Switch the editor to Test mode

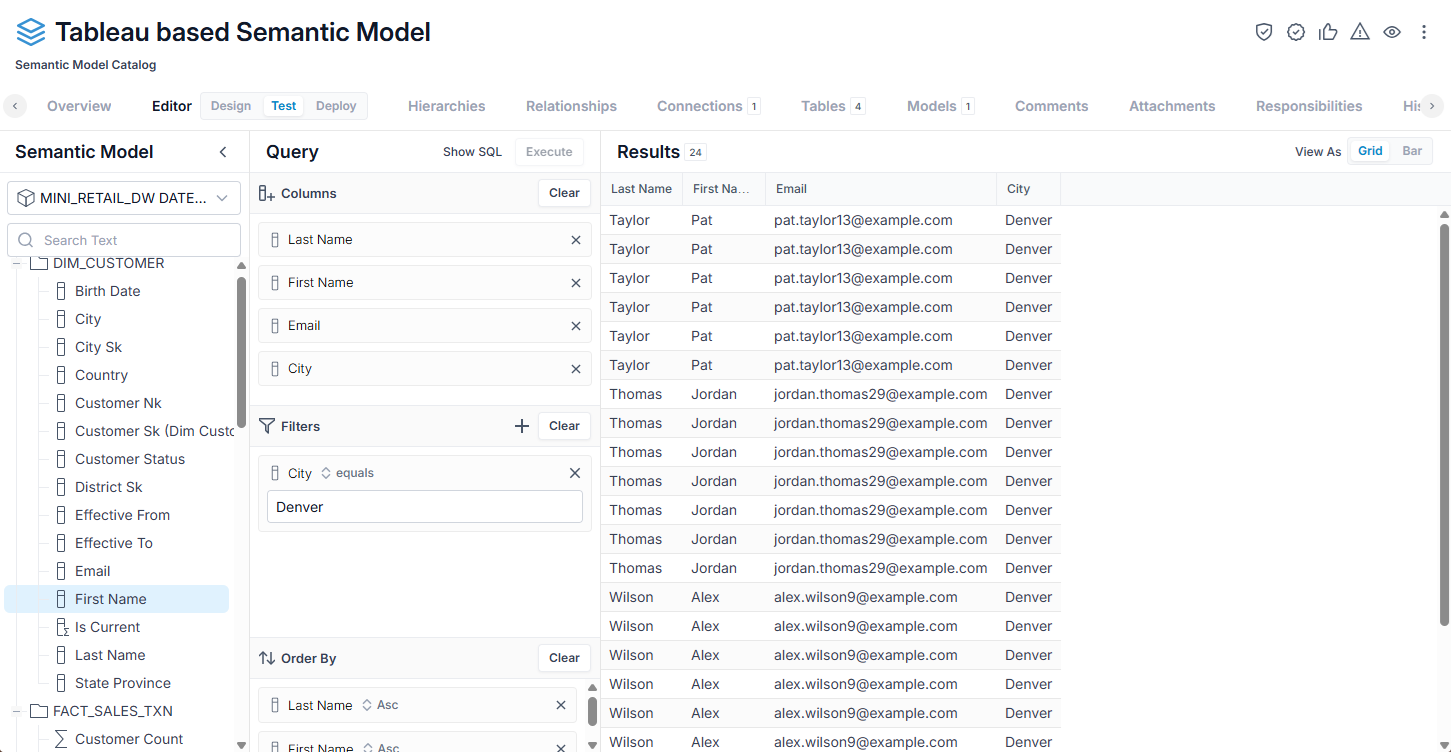click(x=284, y=106)
